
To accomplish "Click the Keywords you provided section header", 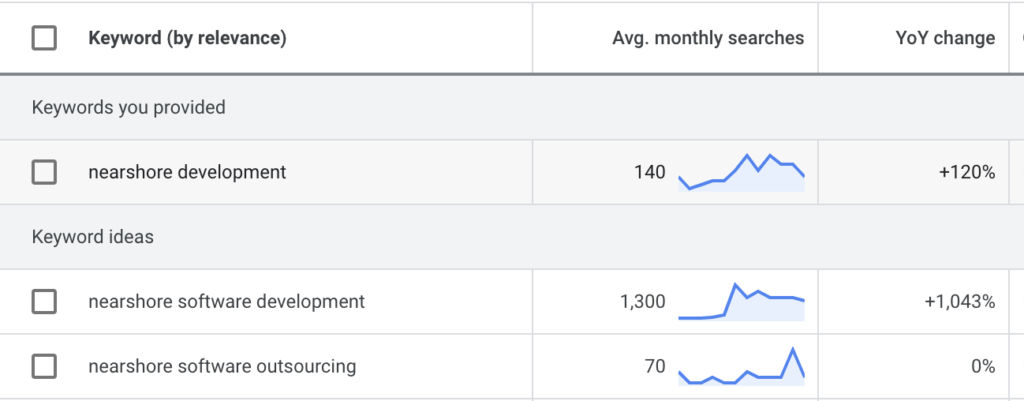I will coord(129,107).
